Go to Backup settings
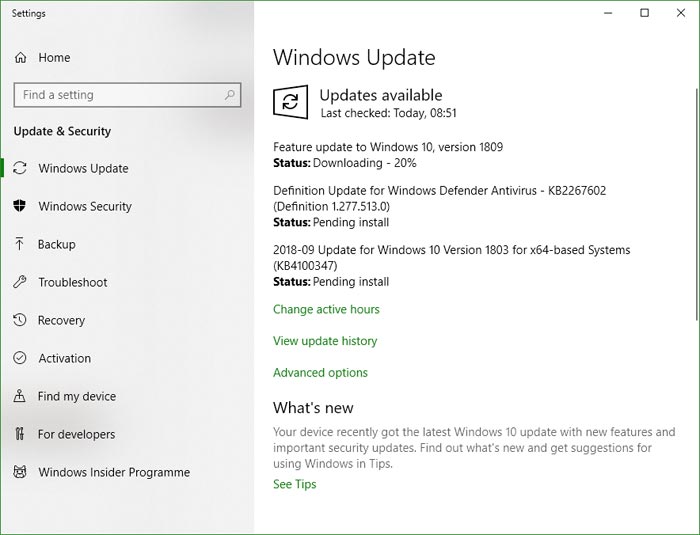 click(x=56, y=244)
